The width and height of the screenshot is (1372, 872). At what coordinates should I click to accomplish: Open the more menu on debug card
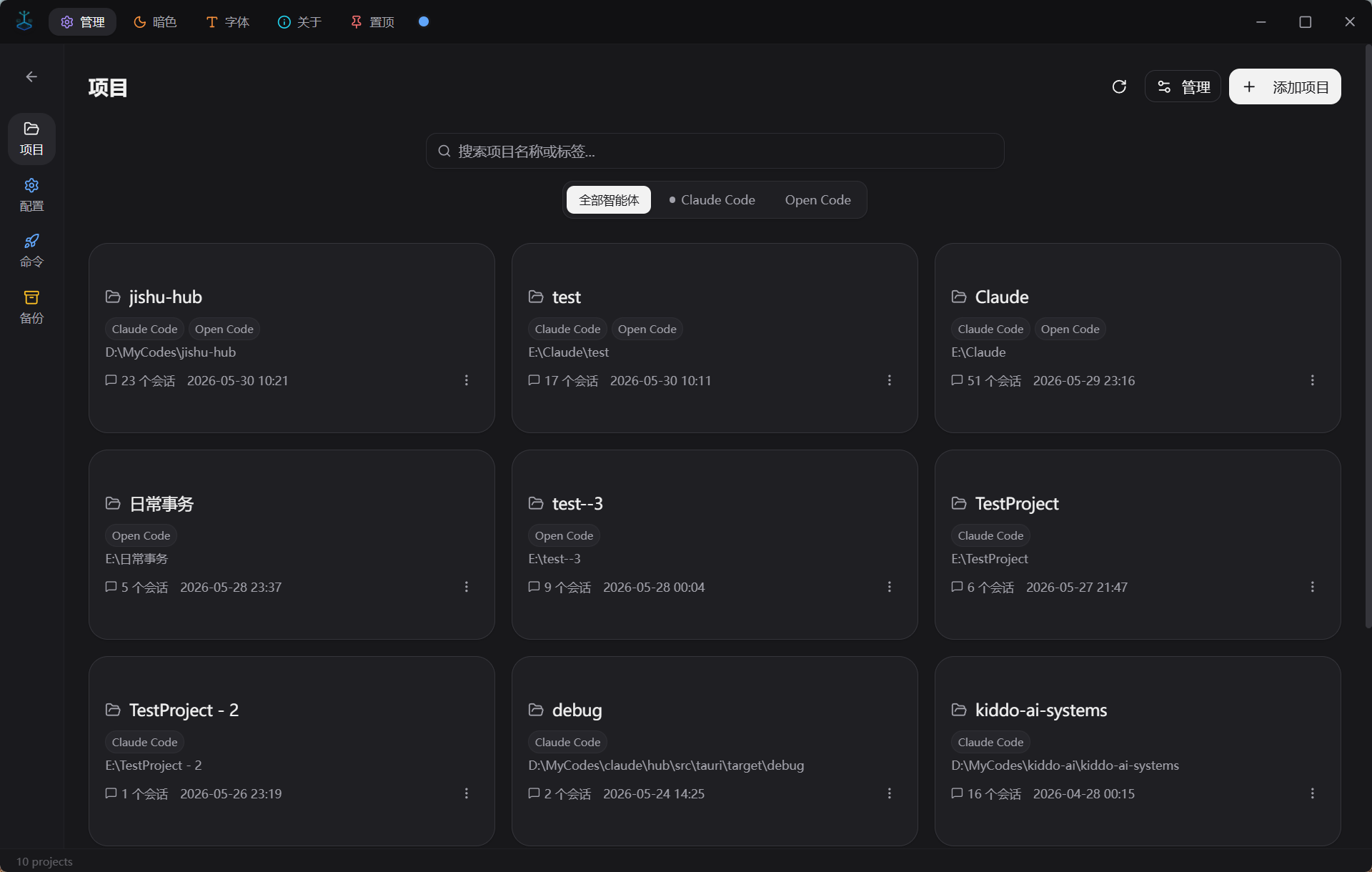890,793
